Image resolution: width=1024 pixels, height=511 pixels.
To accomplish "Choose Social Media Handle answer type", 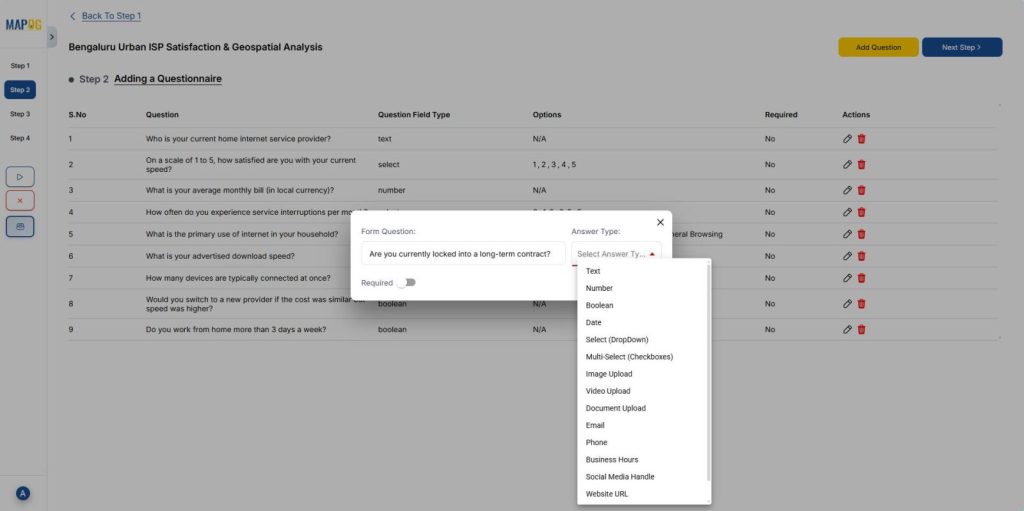I will click(x=643, y=476).
